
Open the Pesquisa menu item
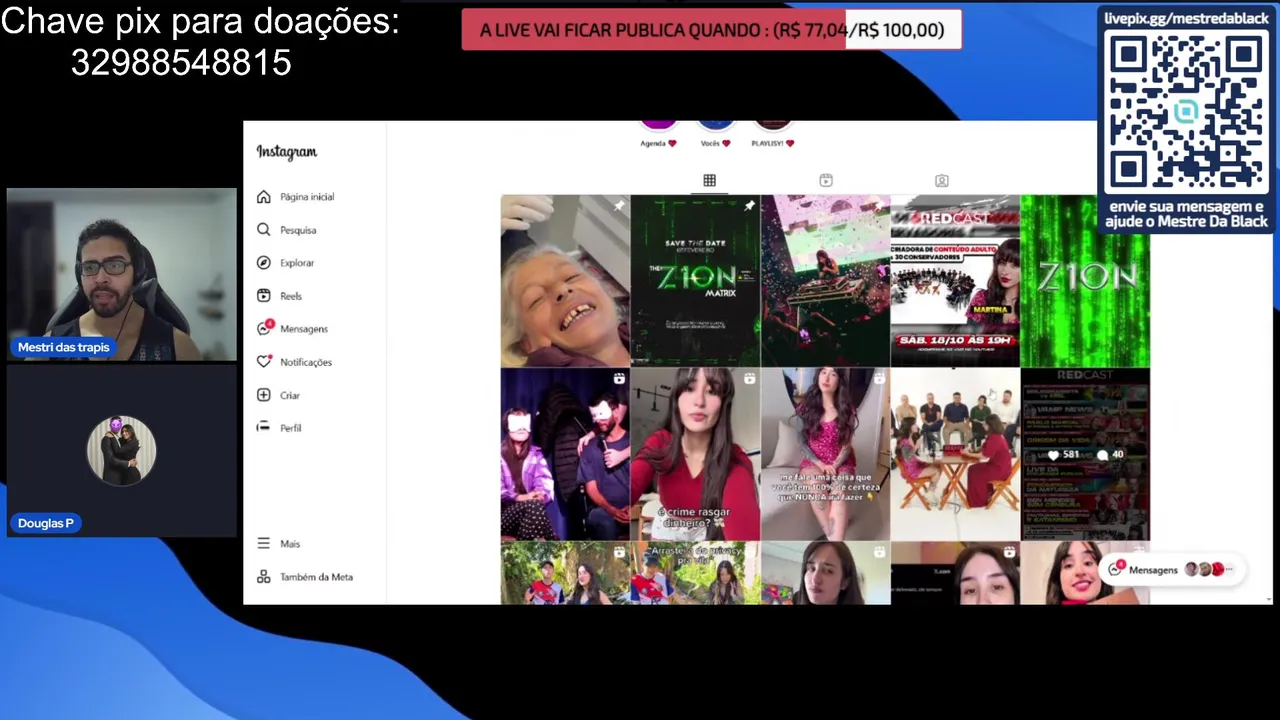click(x=298, y=230)
